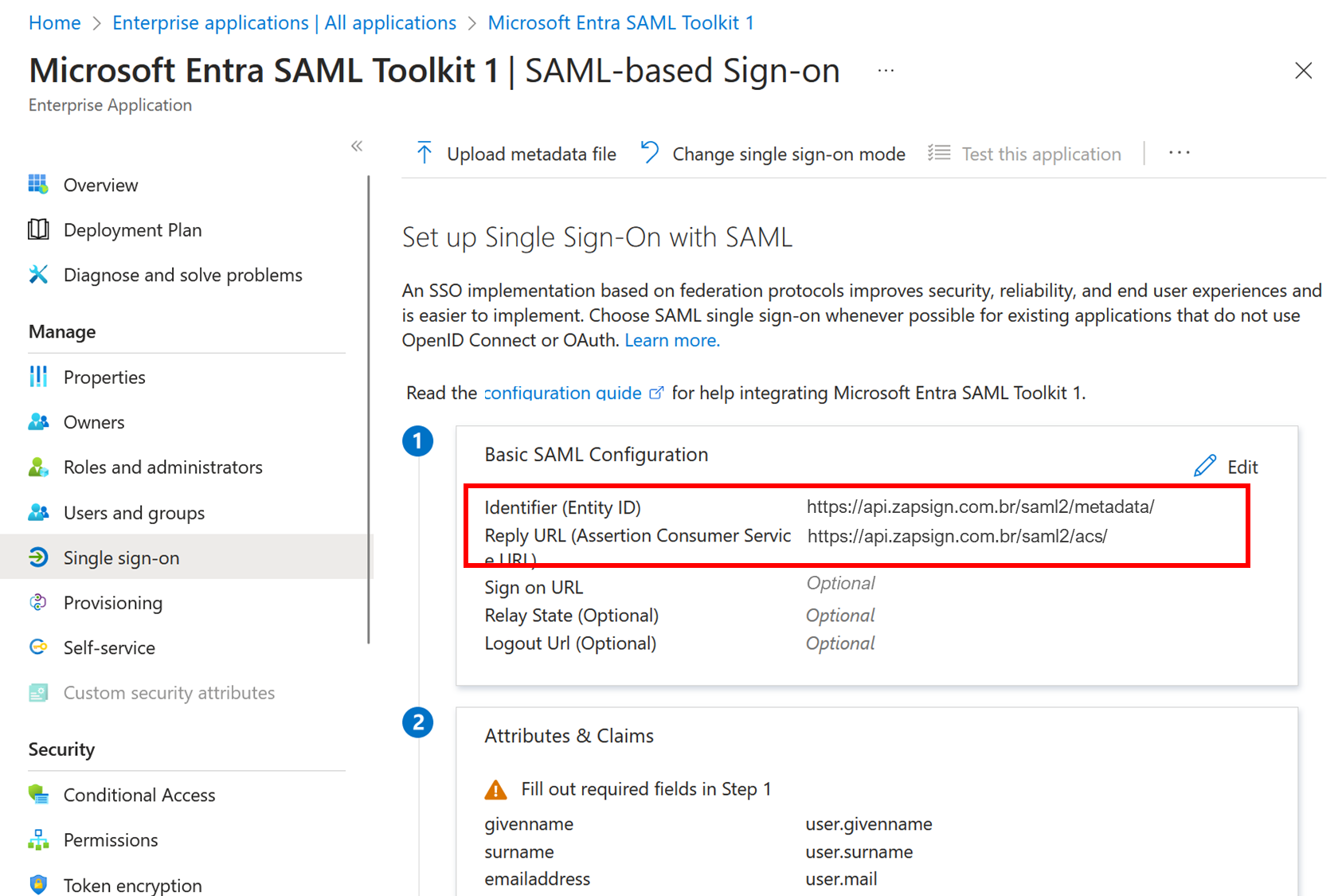The image size is (1338, 896).
Task: Click the warning icon in Attributes & Claims
Action: (x=497, y=788)
